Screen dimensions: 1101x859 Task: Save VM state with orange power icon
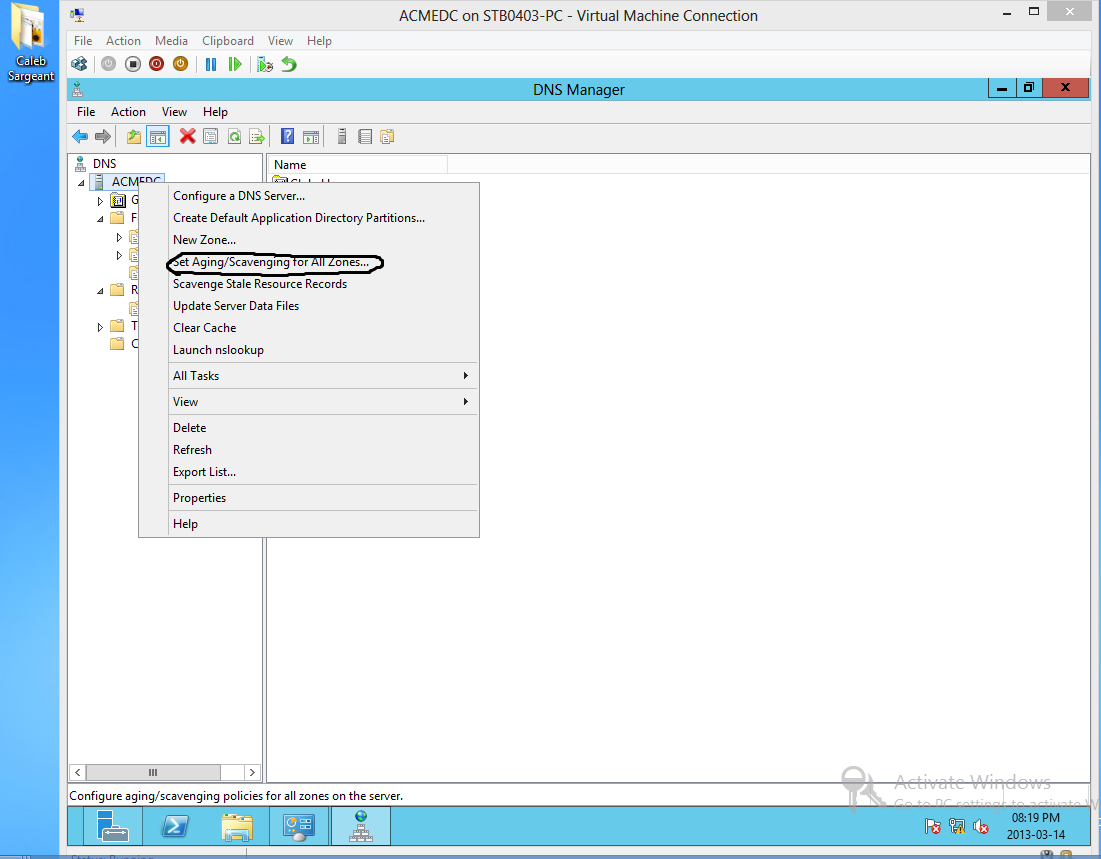180,64
